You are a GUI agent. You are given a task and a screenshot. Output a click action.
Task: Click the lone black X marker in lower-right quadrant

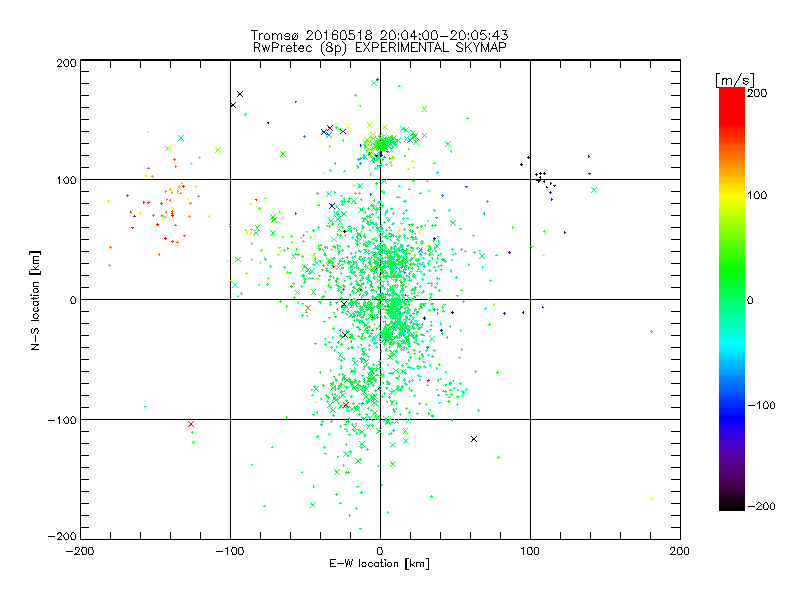(x=474, y=439)
